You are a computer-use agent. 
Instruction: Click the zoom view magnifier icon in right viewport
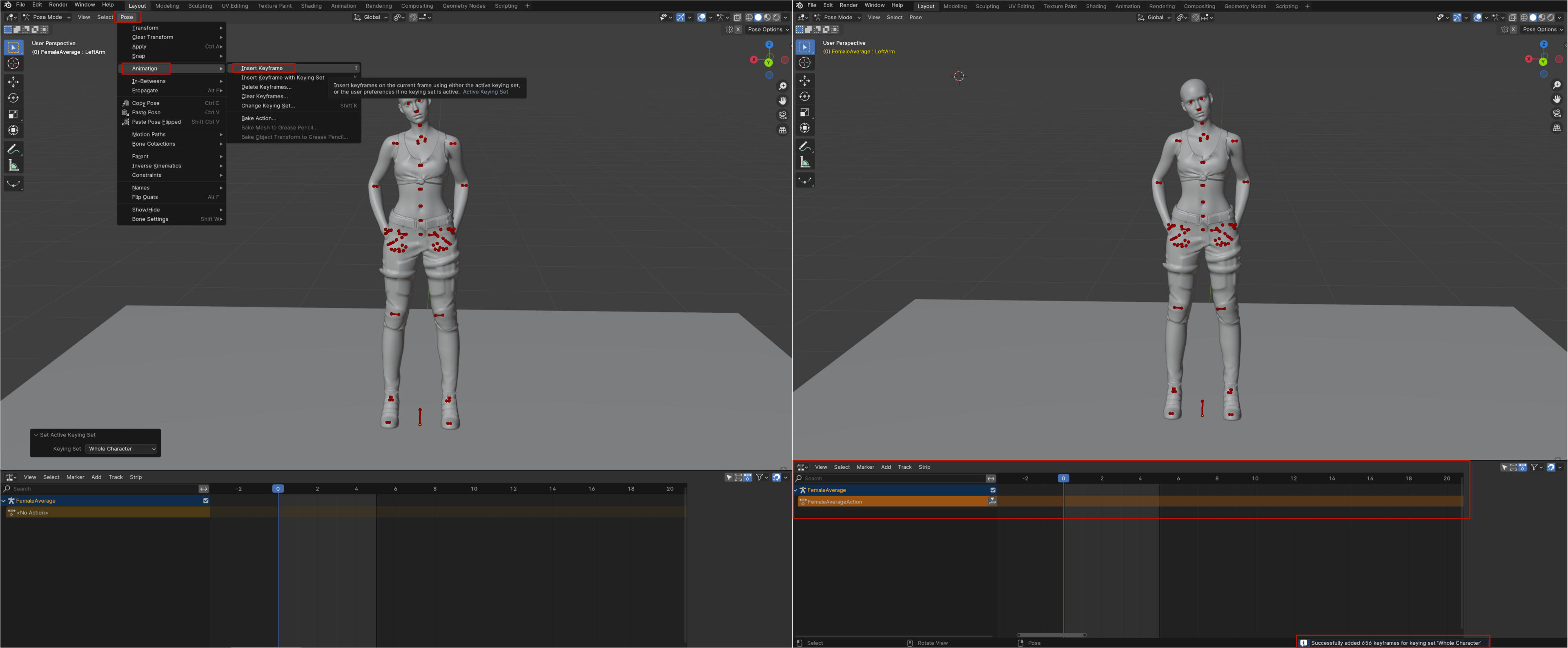(x=1557, y=85)
